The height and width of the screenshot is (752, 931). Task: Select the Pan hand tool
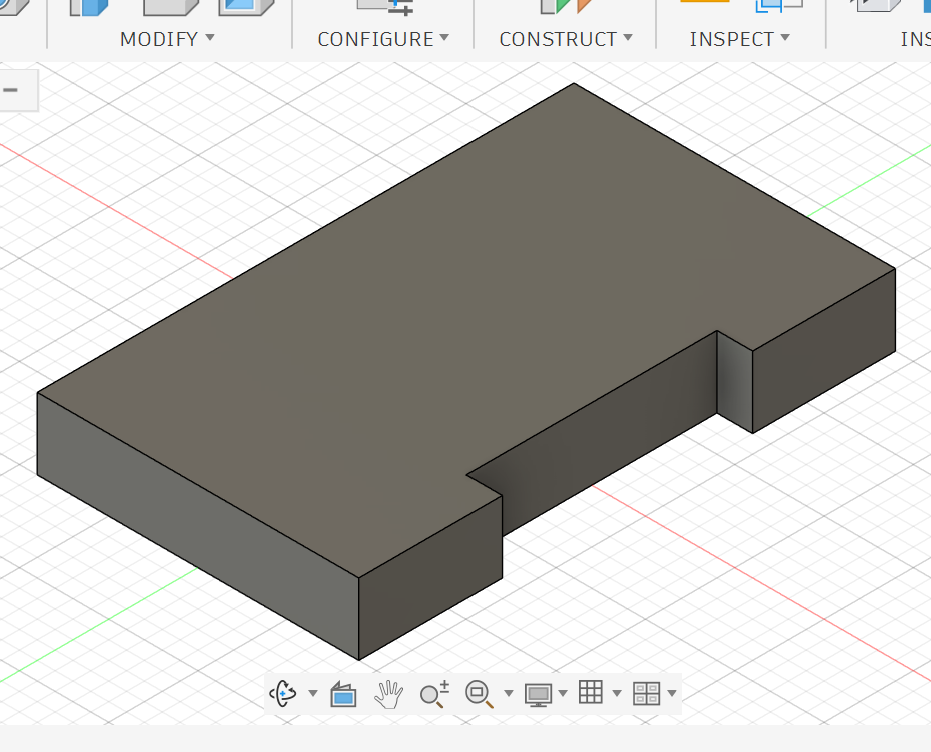[x=388, y=694]
